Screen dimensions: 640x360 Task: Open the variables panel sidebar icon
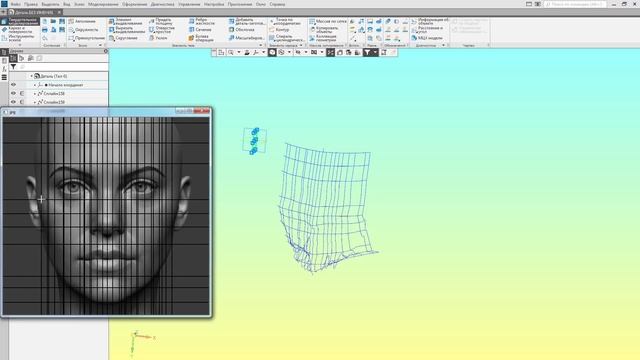(x=4, y=69)
